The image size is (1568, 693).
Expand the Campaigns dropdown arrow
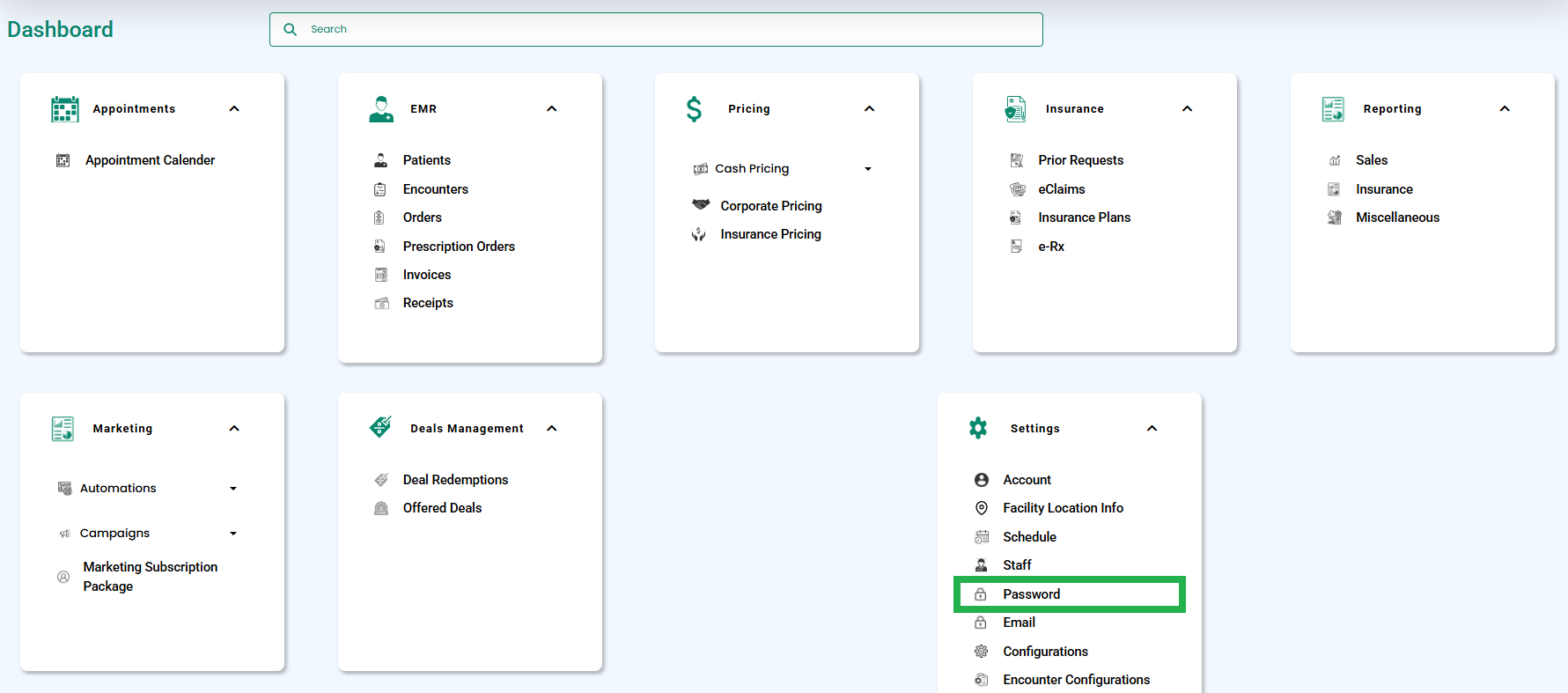[x=233, y=534]
